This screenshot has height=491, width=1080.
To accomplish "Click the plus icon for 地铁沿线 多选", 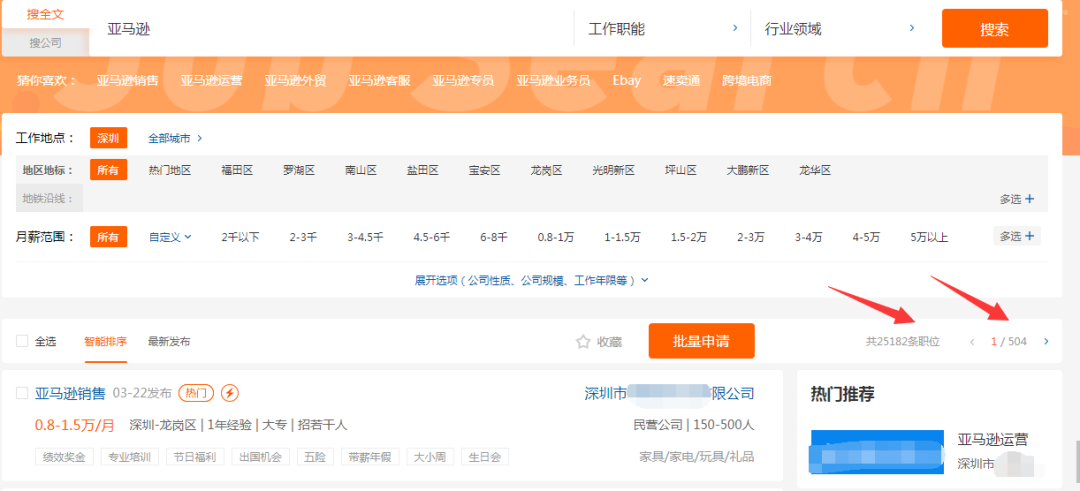I will tap(1030, 200).
